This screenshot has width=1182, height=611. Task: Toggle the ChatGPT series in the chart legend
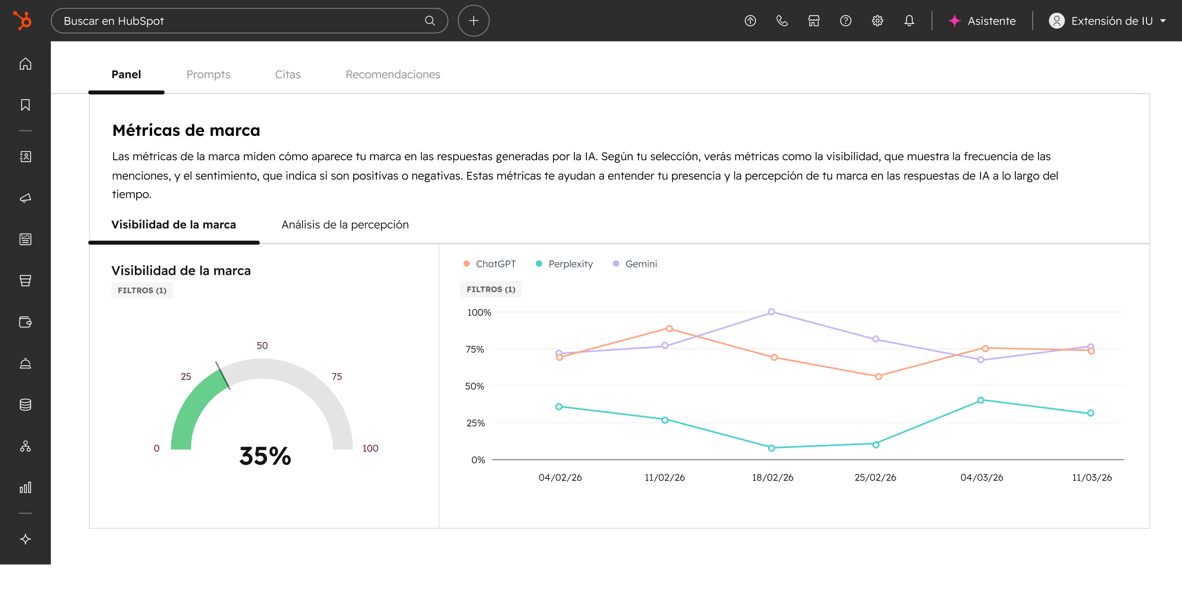490,263
